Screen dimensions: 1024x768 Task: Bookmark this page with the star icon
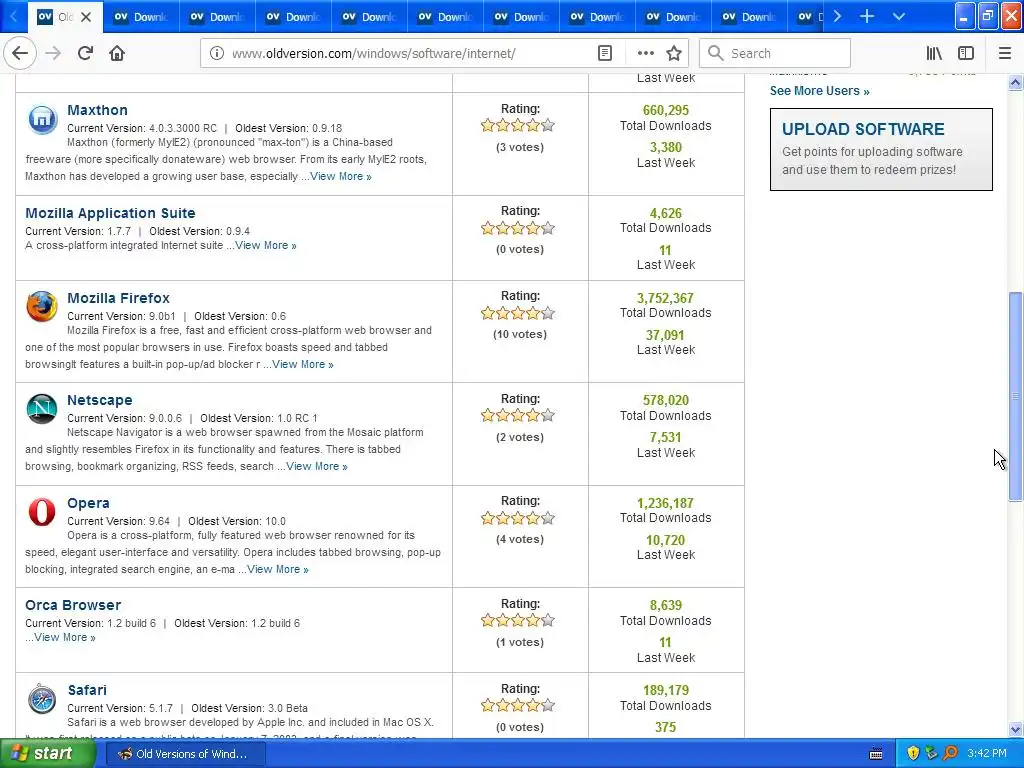pos(674,53)
